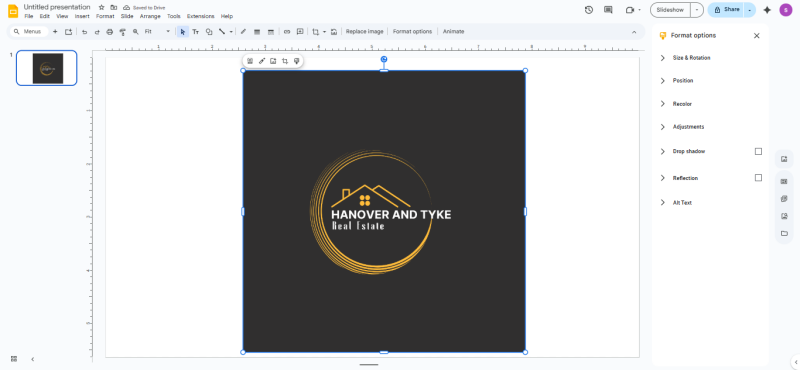Screen dimensions: 800x370
Task: Enable the Drop shadow checkbox
Action: (758, 152)
